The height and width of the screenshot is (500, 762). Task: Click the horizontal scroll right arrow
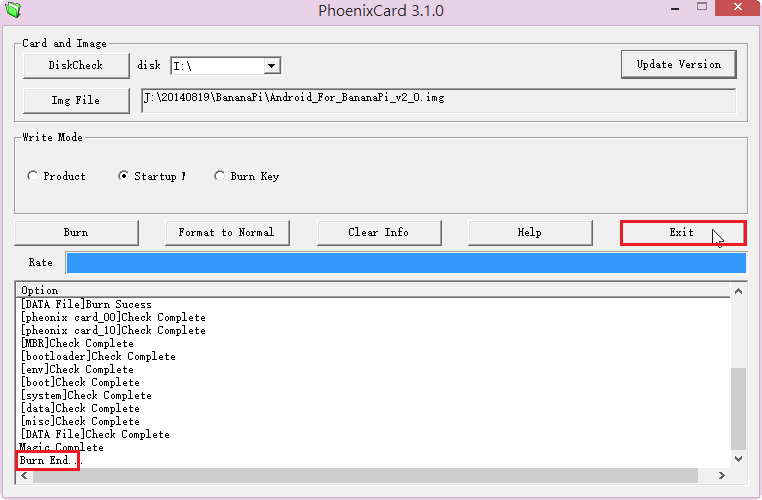[x=722, y=476]
